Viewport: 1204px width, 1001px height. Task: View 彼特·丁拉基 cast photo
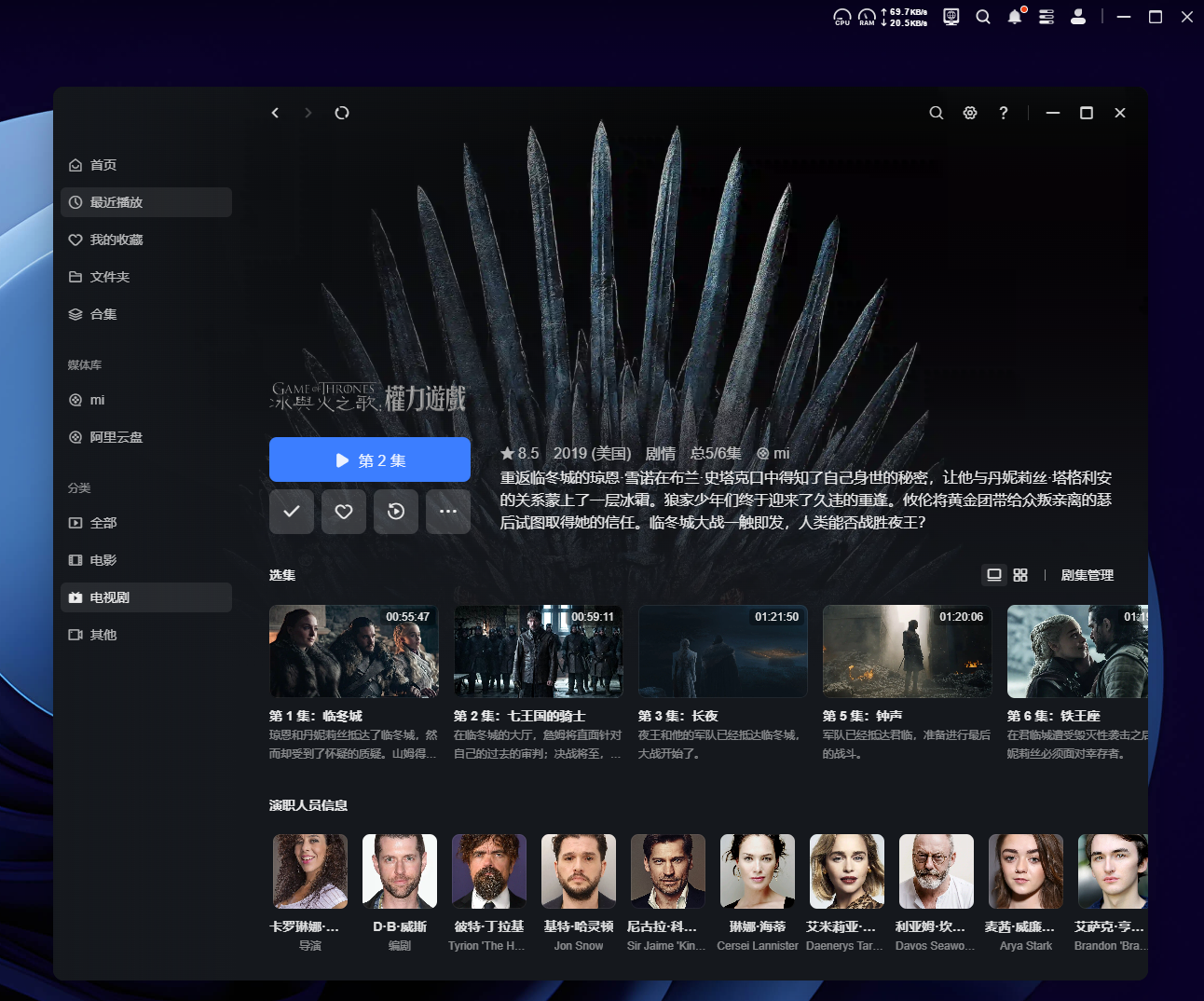[489, 871]
